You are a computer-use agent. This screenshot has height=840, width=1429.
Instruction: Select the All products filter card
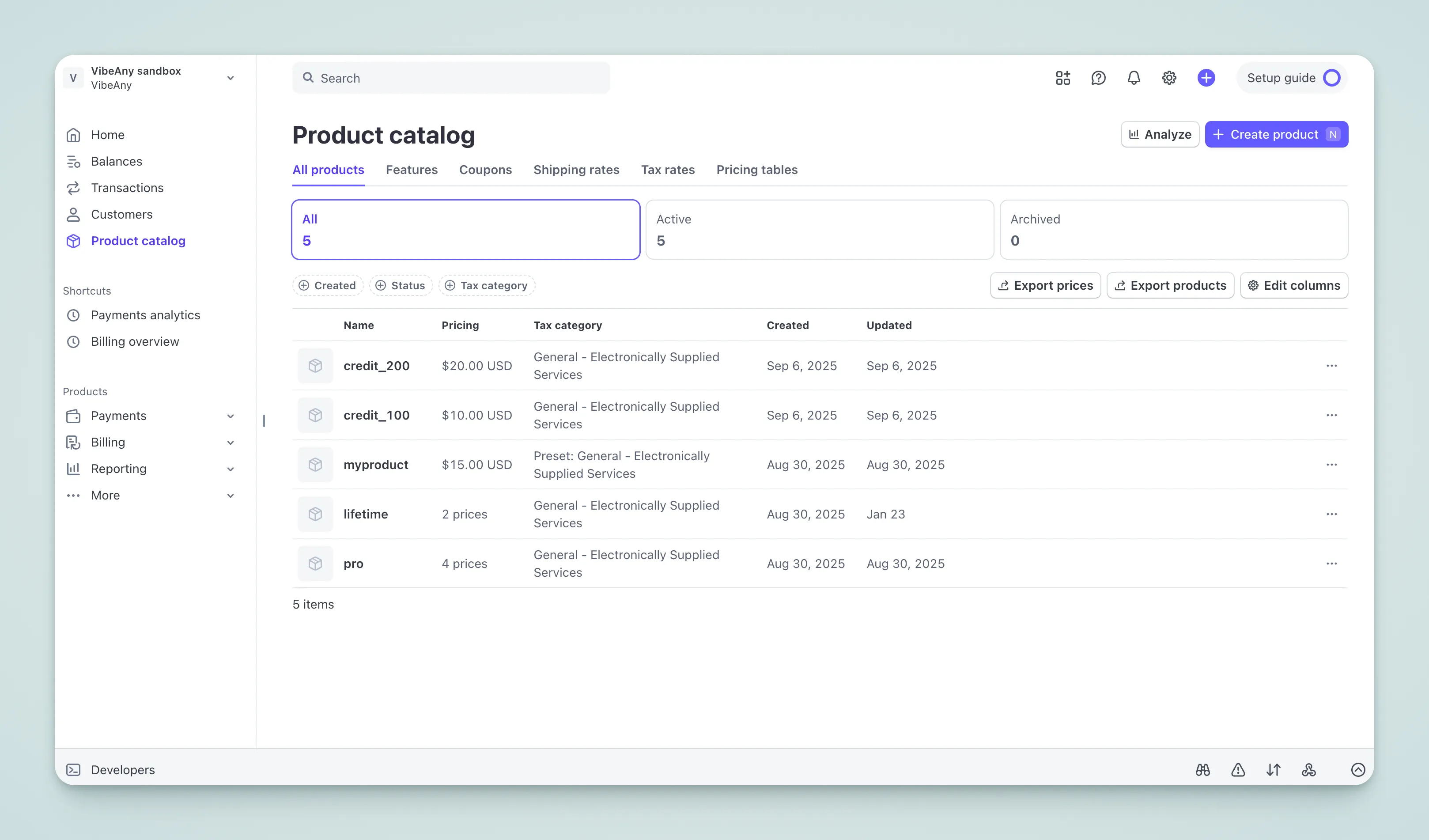pyautogui.click(x=465, y=229)
